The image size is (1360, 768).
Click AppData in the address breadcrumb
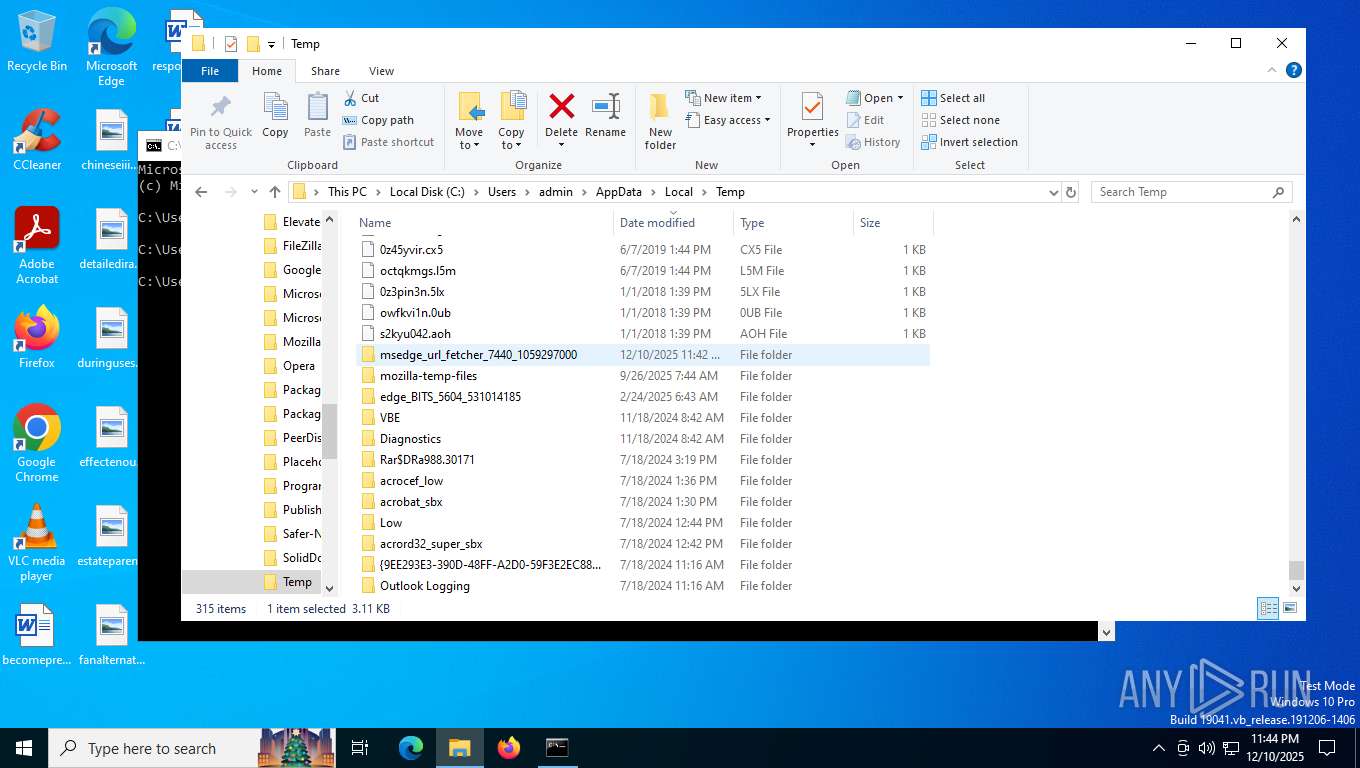(x=617, y=192)
